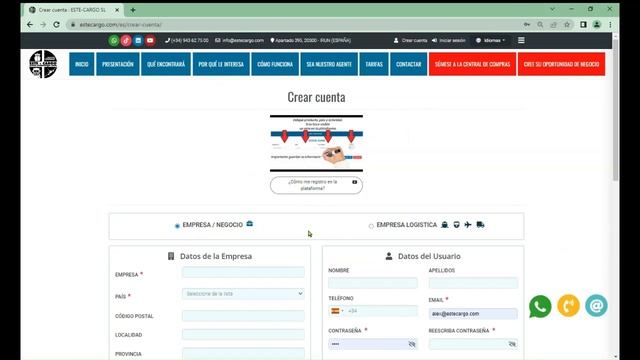Image resolution: width=640 pixels, height=360 pixels.
Task: Expand the Idiomas language dropdown
Action: [491, 40]
